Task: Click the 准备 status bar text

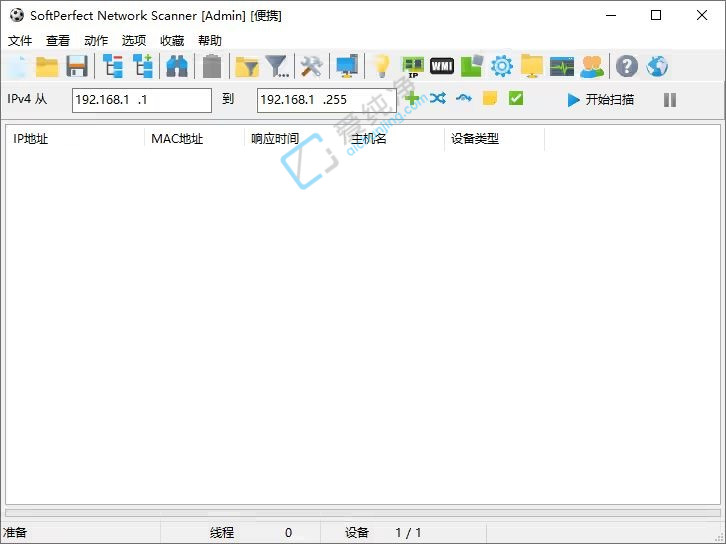Action: point(15,532)
